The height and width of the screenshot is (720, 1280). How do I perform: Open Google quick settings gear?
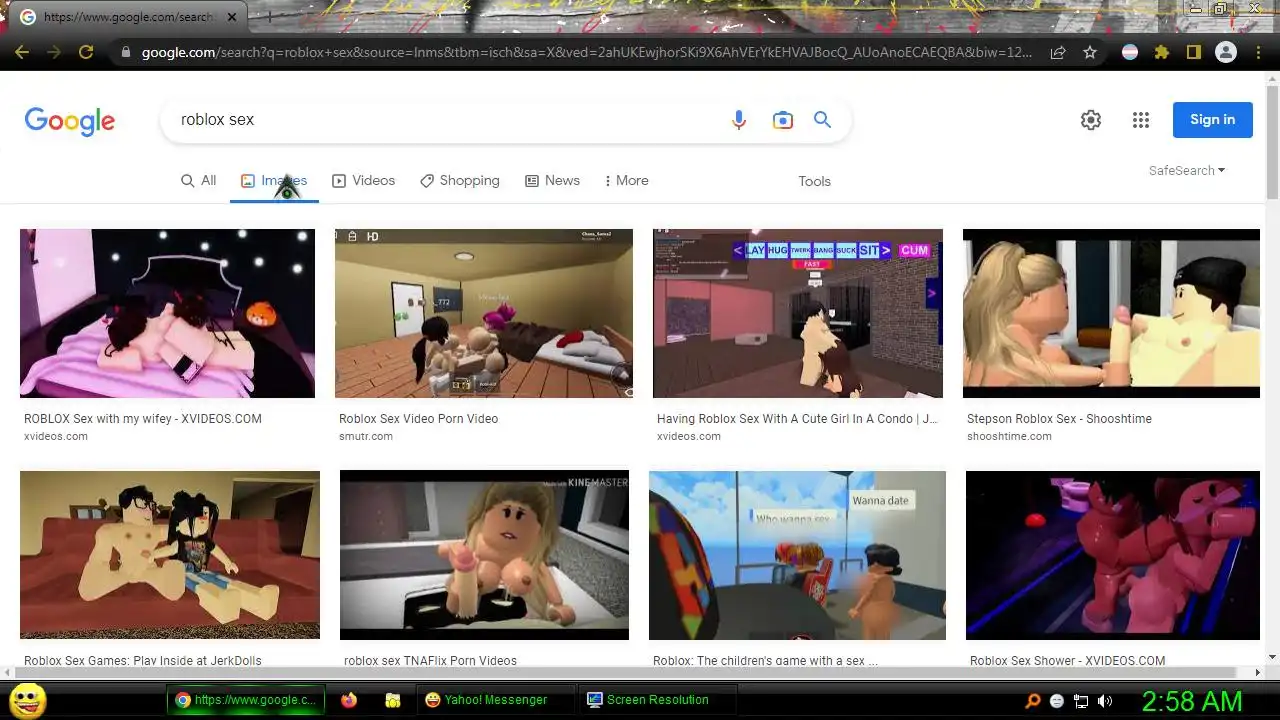click(1091, 120)
